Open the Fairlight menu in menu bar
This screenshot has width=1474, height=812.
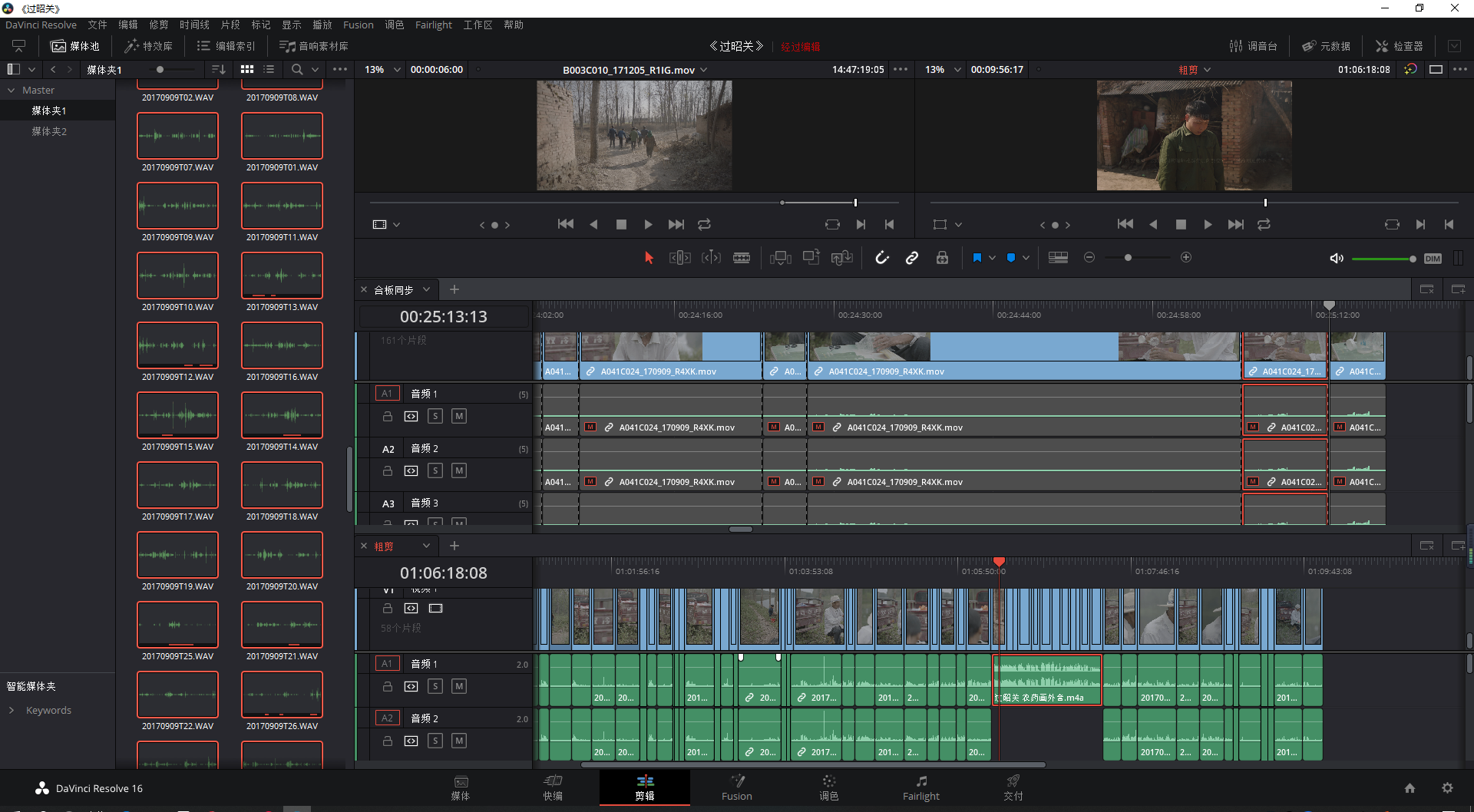433,25
